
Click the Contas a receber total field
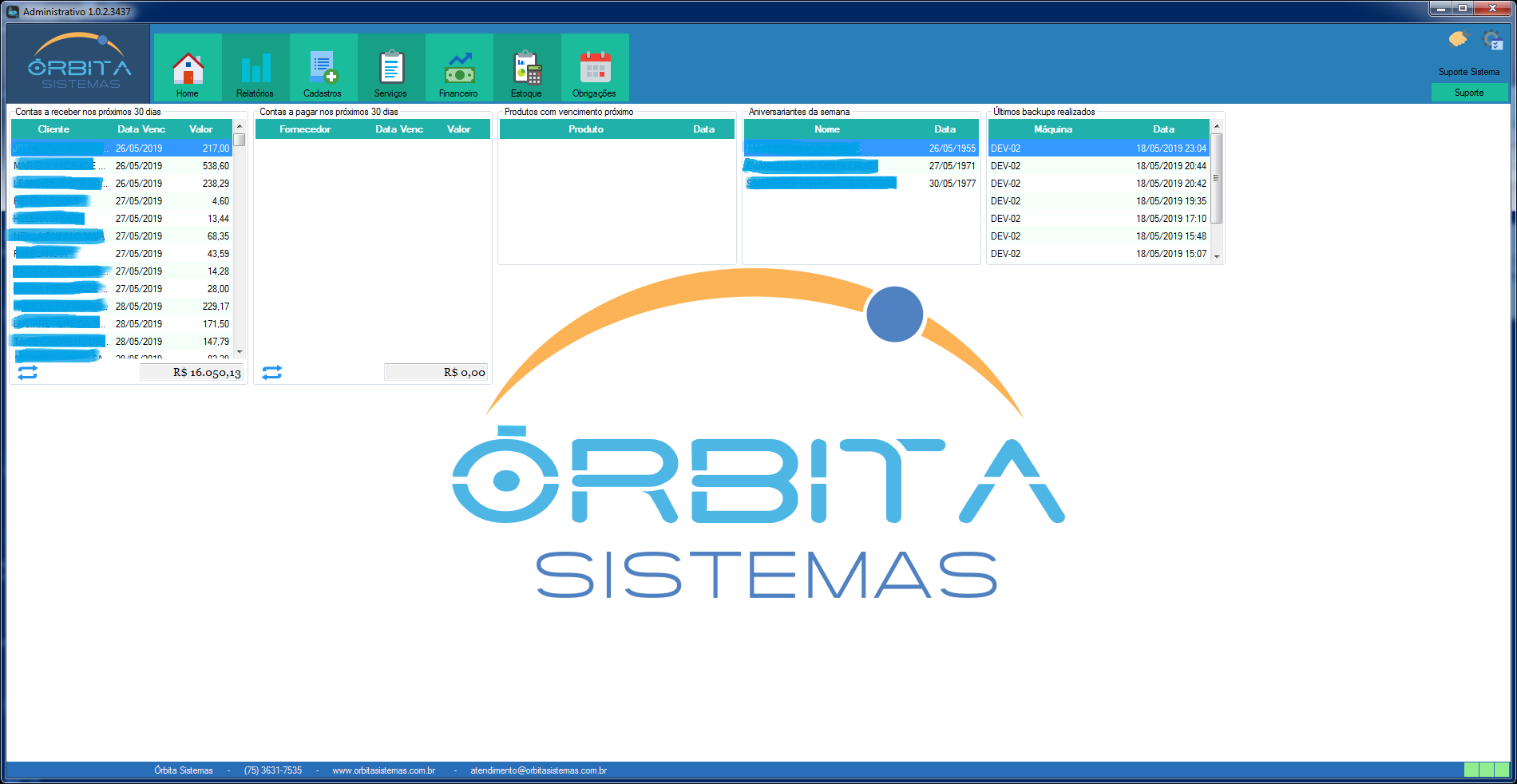[x=192, y=373]
